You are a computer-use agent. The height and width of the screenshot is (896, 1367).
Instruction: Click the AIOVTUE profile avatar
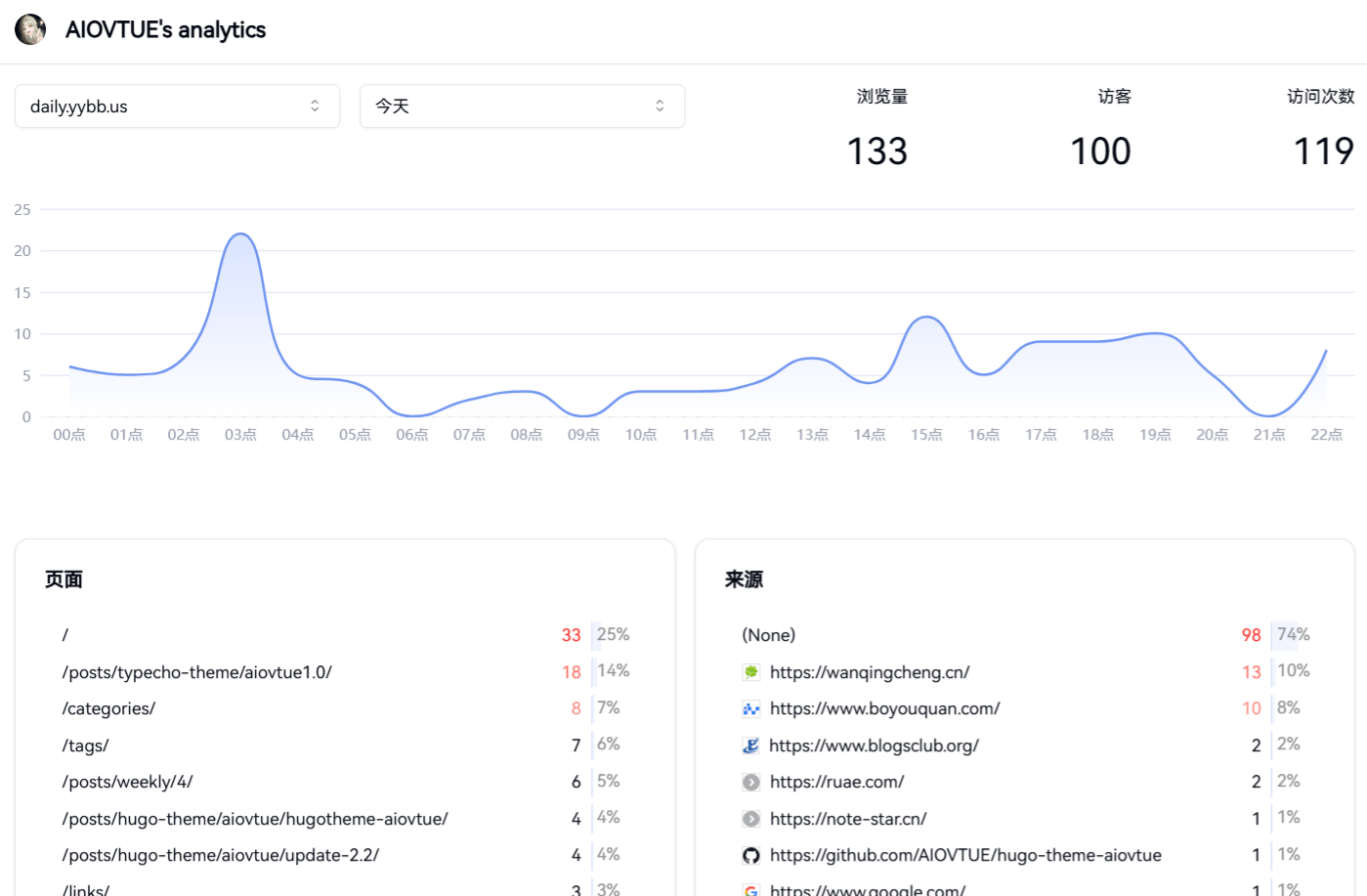[x=30, y=29]
